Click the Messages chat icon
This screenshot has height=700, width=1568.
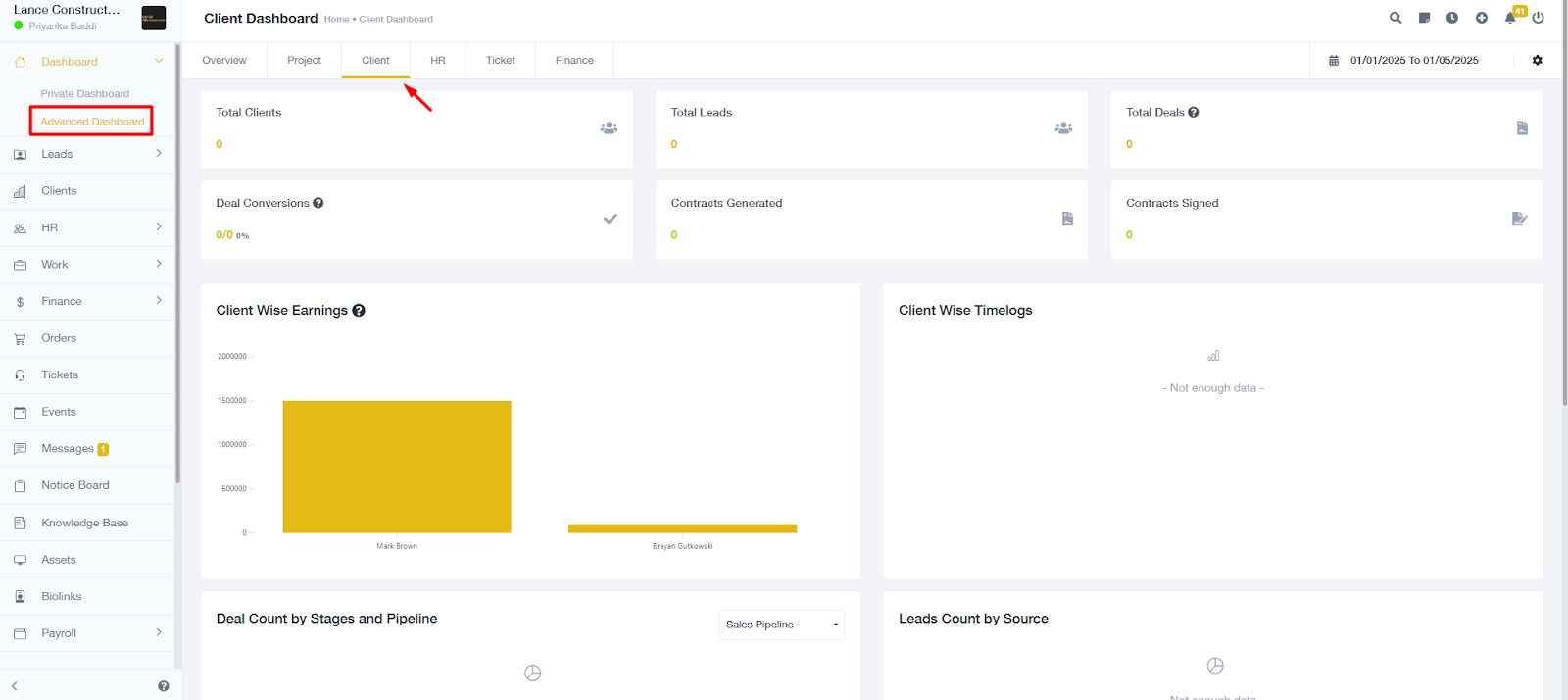20,449
